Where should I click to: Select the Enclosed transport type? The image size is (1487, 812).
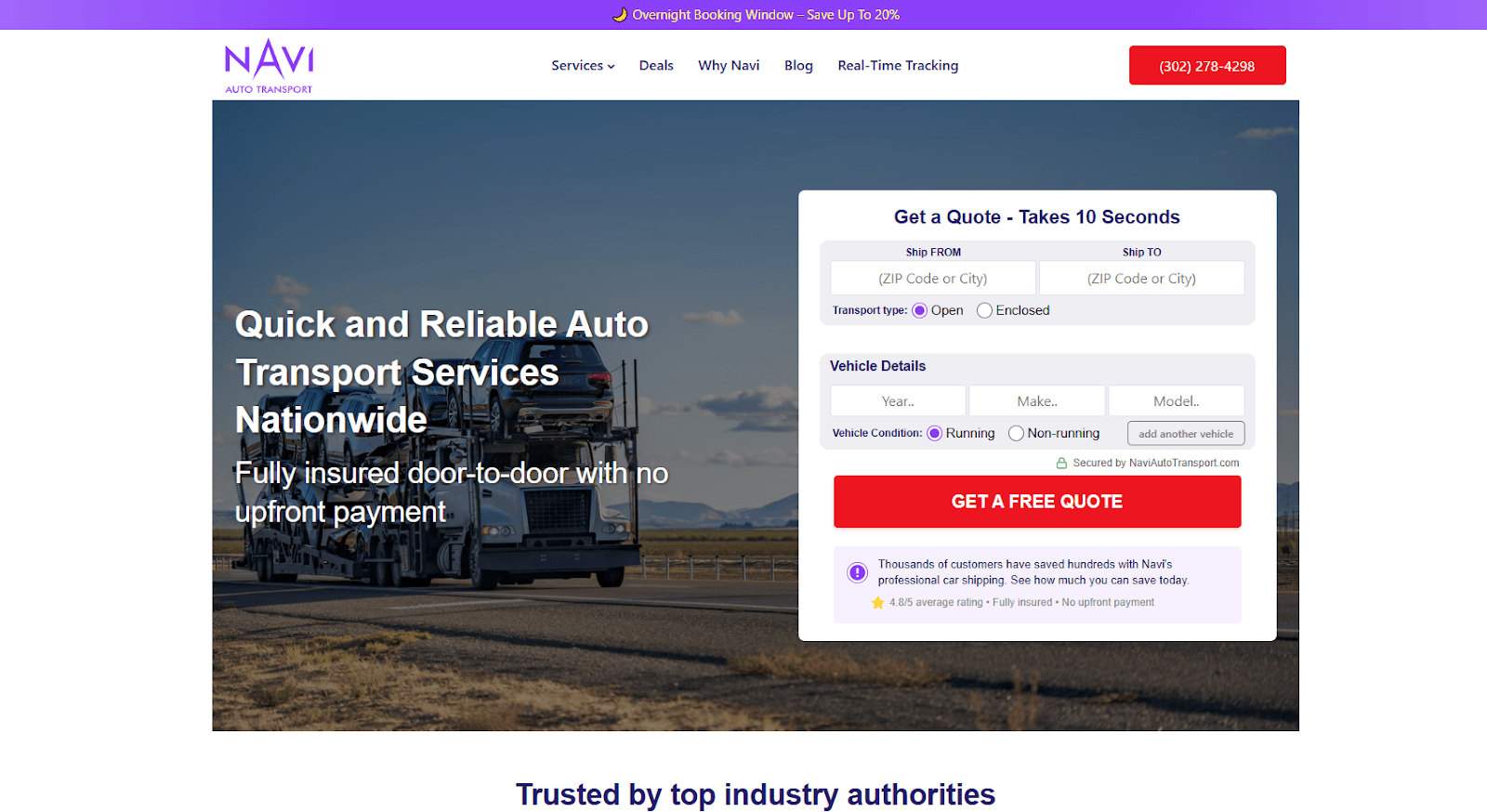(x=984, y=310)
